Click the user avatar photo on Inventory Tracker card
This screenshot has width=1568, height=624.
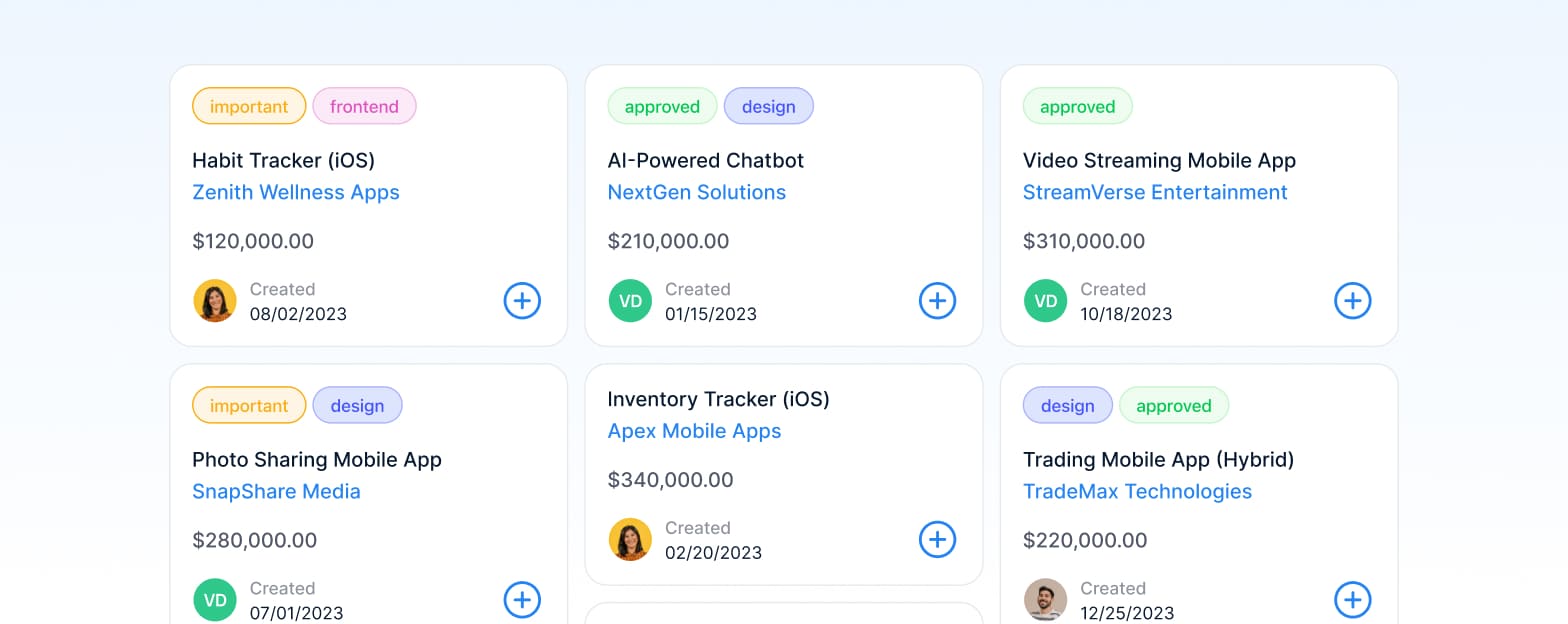pos(630,540)
